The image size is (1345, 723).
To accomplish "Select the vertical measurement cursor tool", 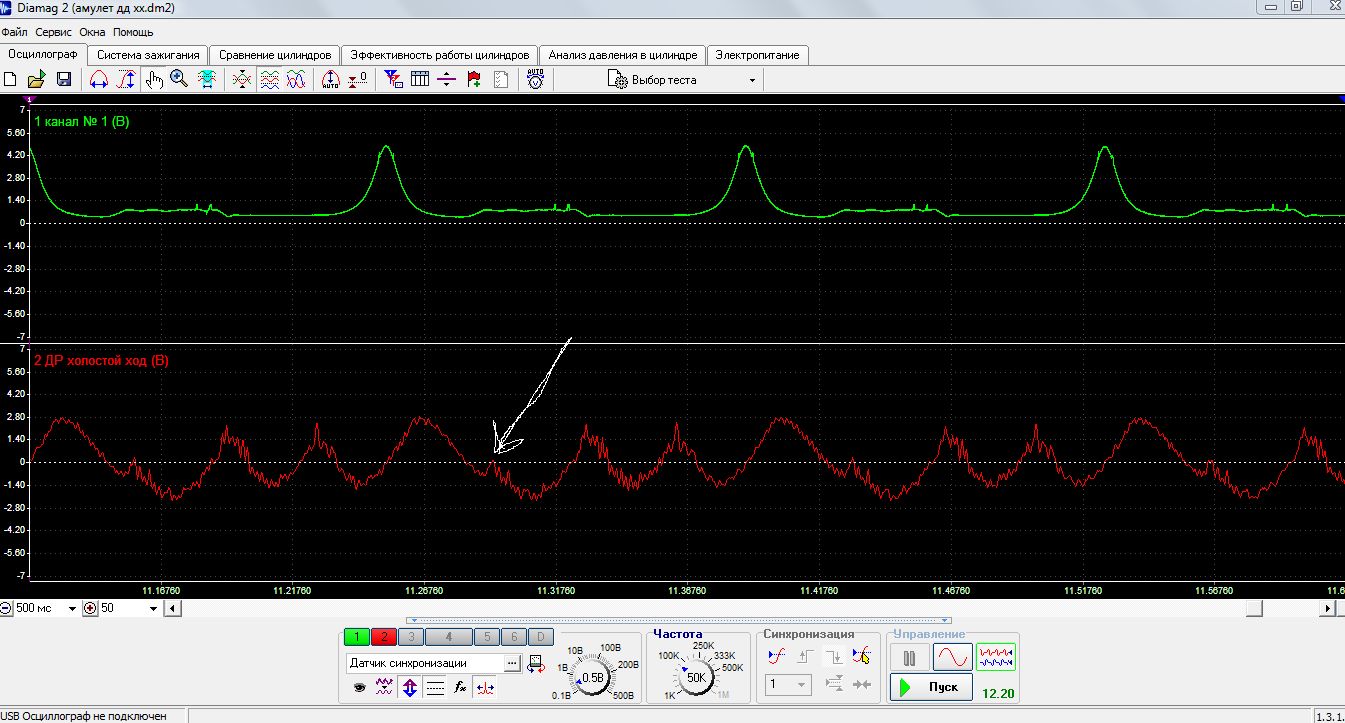I will 127,80.
